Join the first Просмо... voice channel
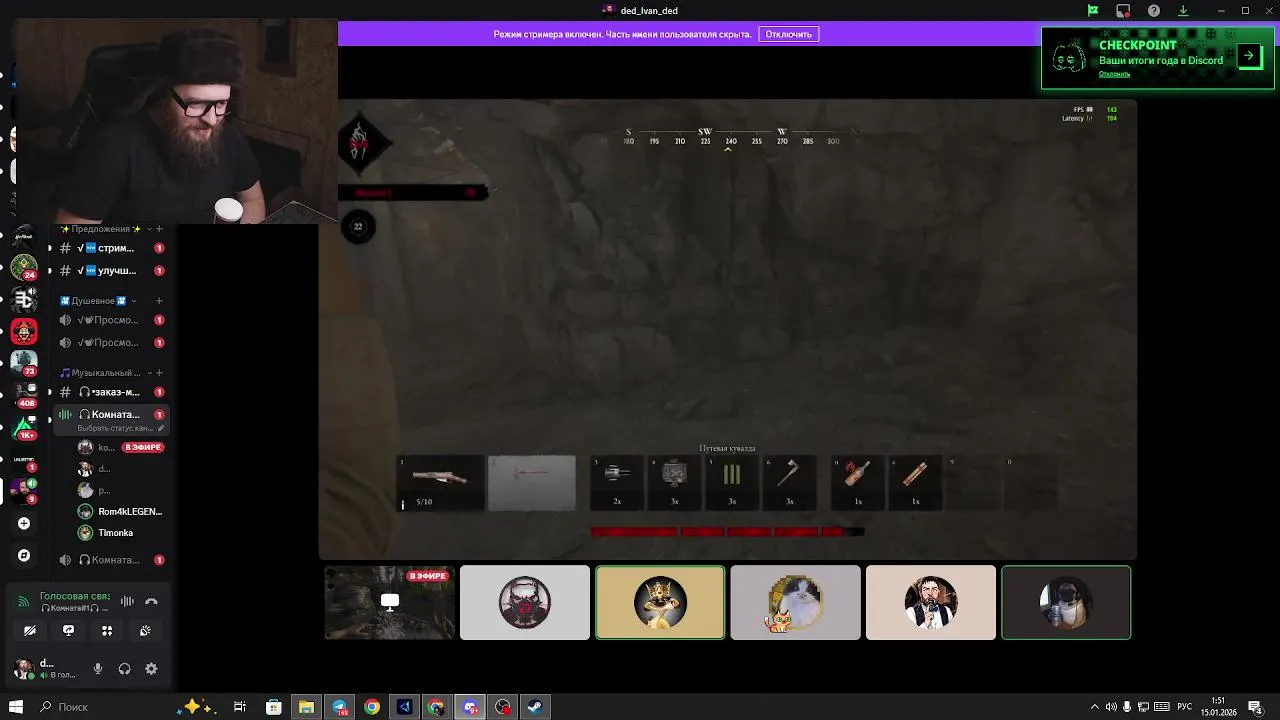 pyautogui.click(x=111, y=320)
